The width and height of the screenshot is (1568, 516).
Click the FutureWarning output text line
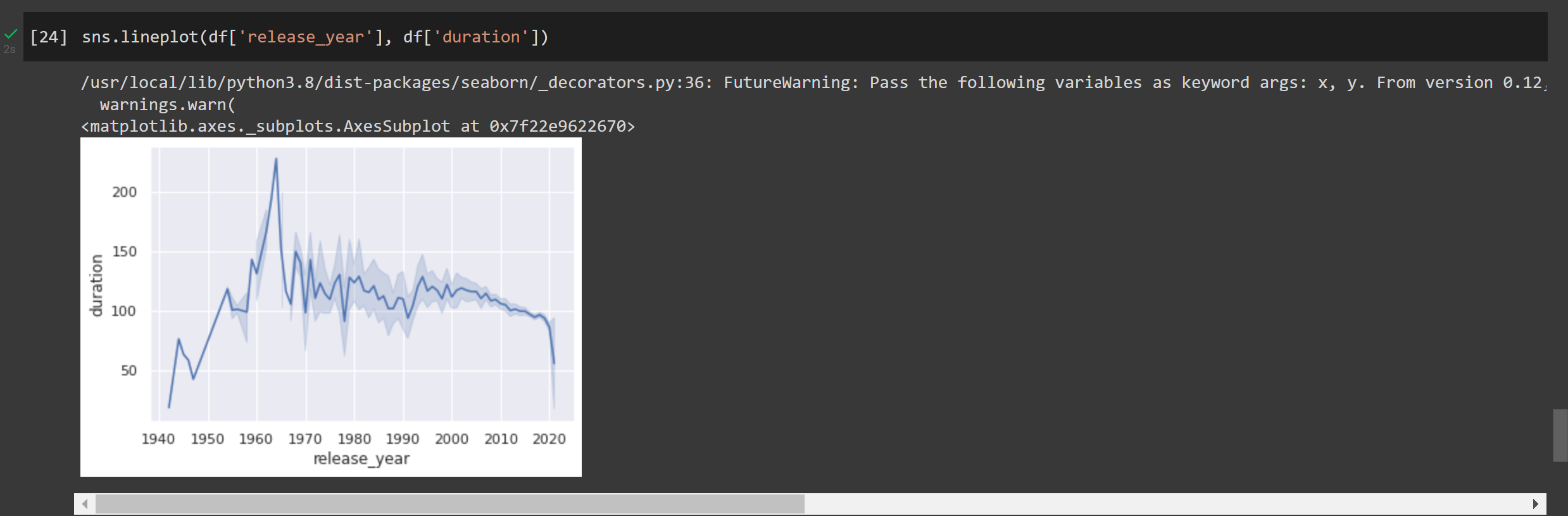813,82
